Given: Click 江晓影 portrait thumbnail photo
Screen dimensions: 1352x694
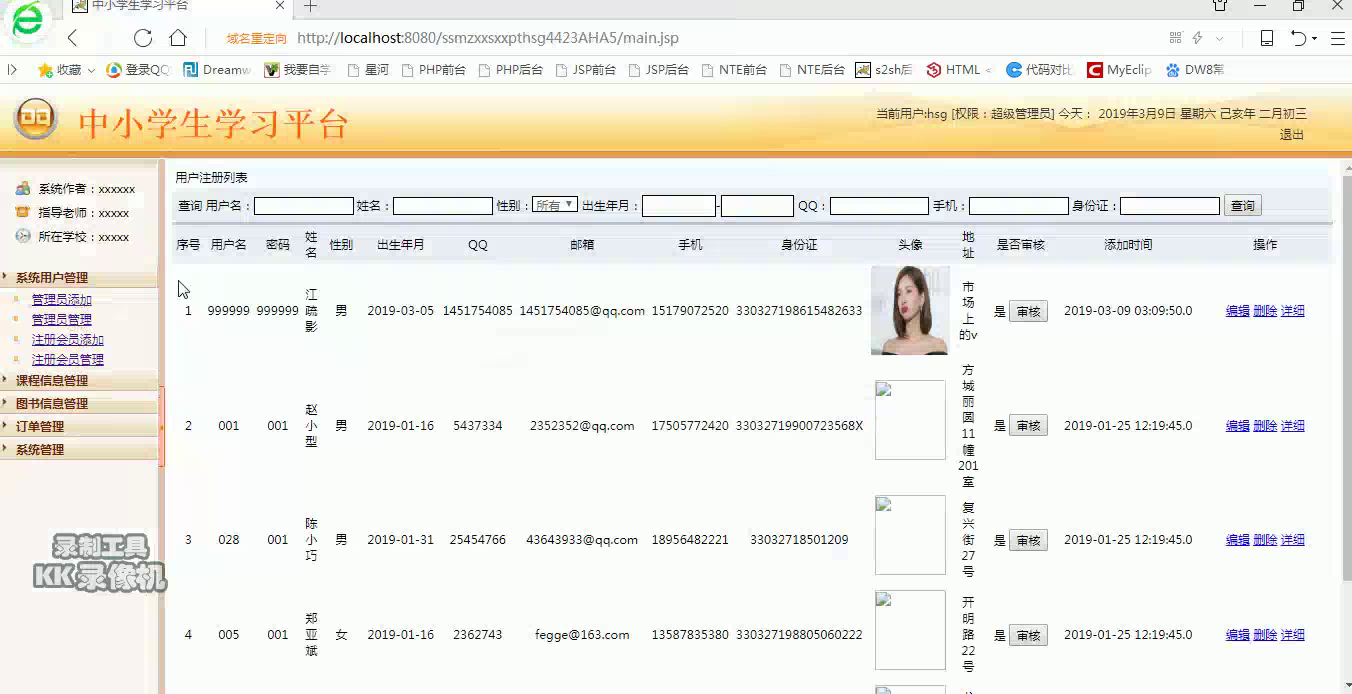Looking at the screenshot, I should [910, 311].
